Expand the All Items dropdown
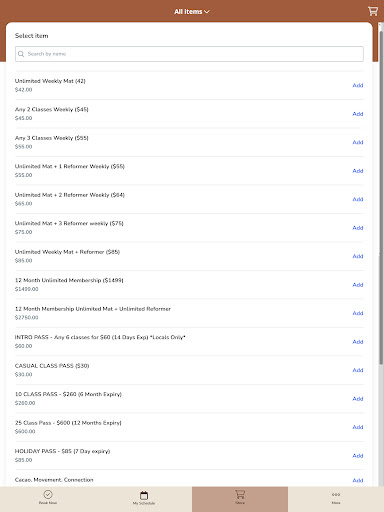 (x=192, y=12)
